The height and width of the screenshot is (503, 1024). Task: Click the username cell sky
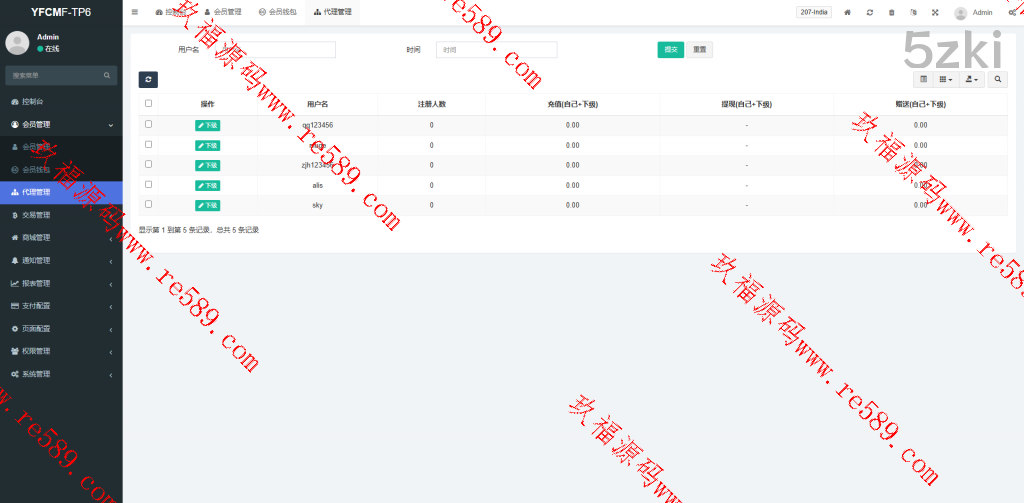point(317,205)
